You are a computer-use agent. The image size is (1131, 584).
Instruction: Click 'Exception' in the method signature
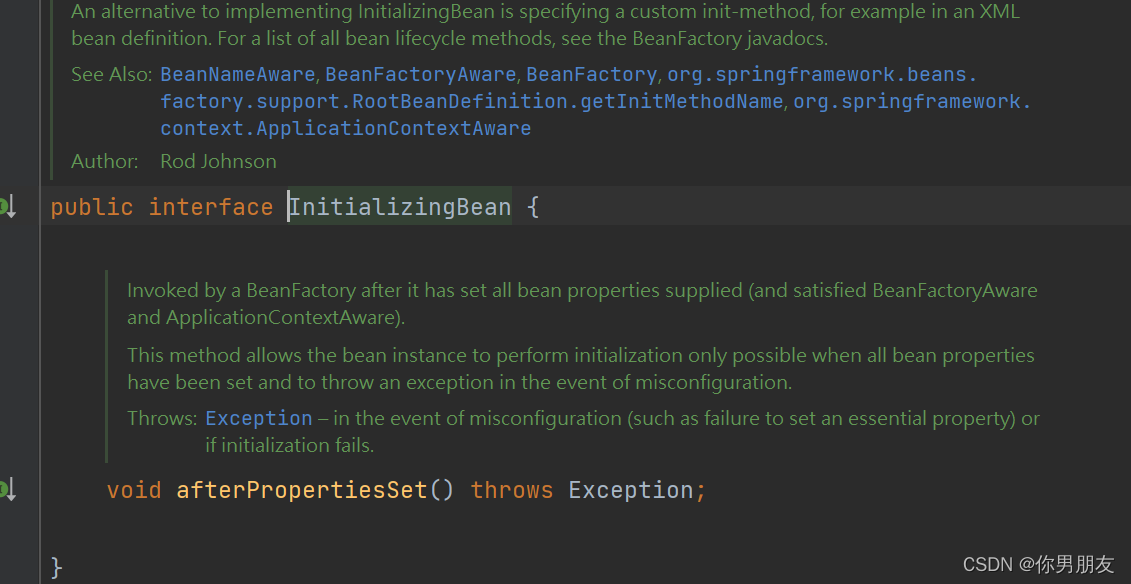631,490
